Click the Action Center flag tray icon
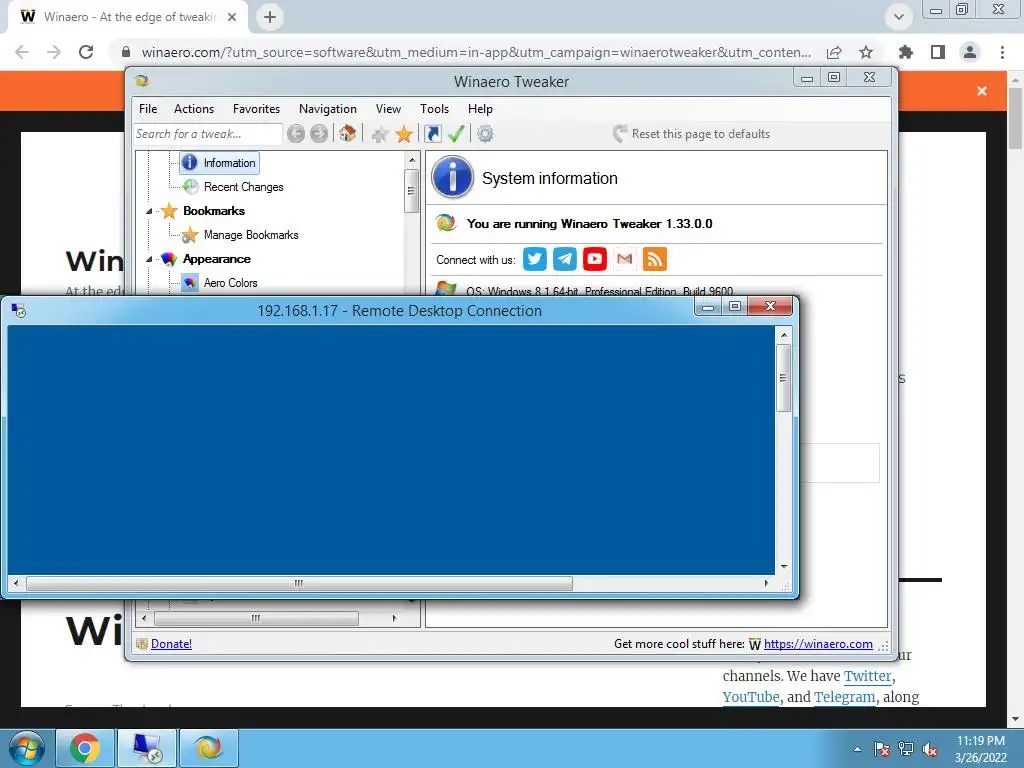The width and height of the screenshot is (1024, 768). [882, 749]
